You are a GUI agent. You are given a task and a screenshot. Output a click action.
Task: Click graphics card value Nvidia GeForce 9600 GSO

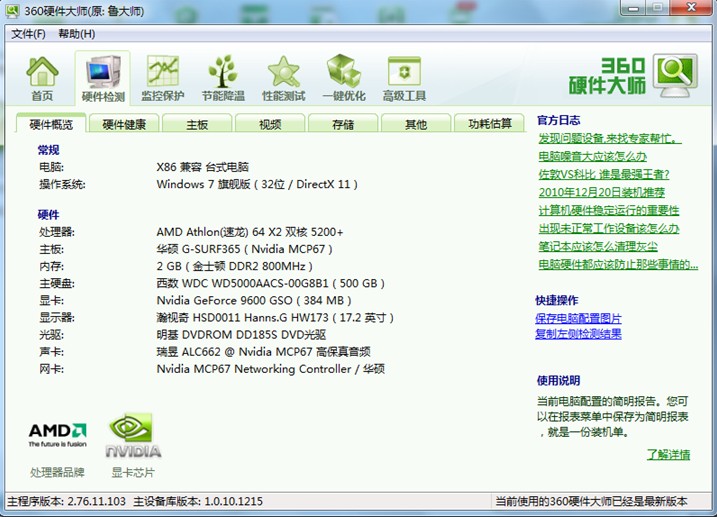(254, 300)
